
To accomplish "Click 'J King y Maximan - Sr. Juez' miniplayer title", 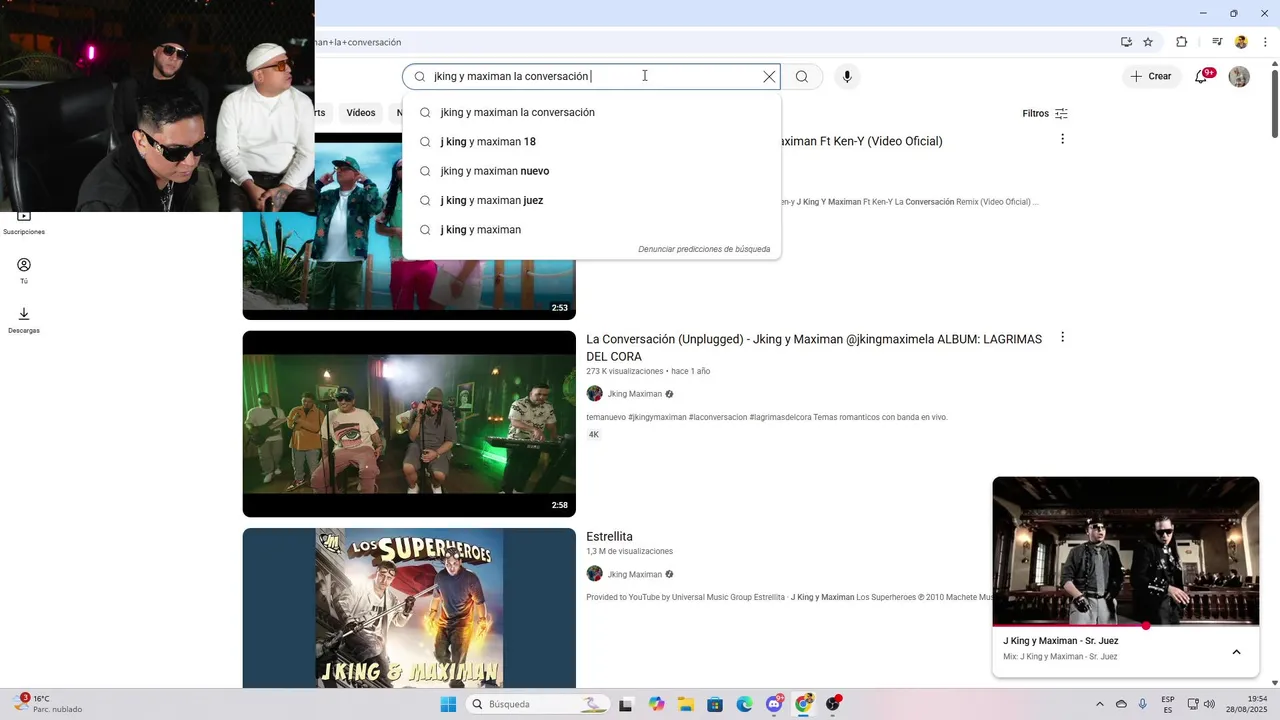I will click(1061, 641).
